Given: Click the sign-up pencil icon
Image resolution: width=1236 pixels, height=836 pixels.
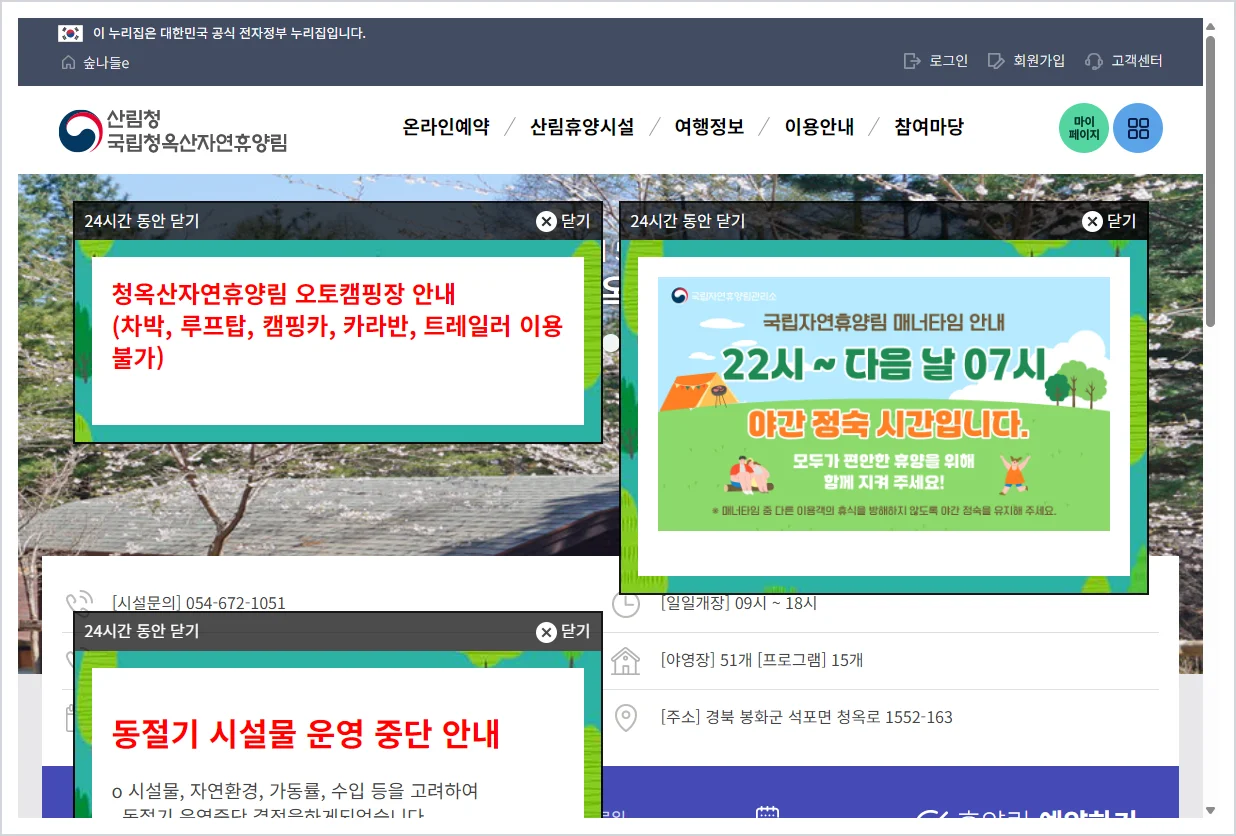Looking at the screenshot, I should pyautogui.click(x=996, y=61).
